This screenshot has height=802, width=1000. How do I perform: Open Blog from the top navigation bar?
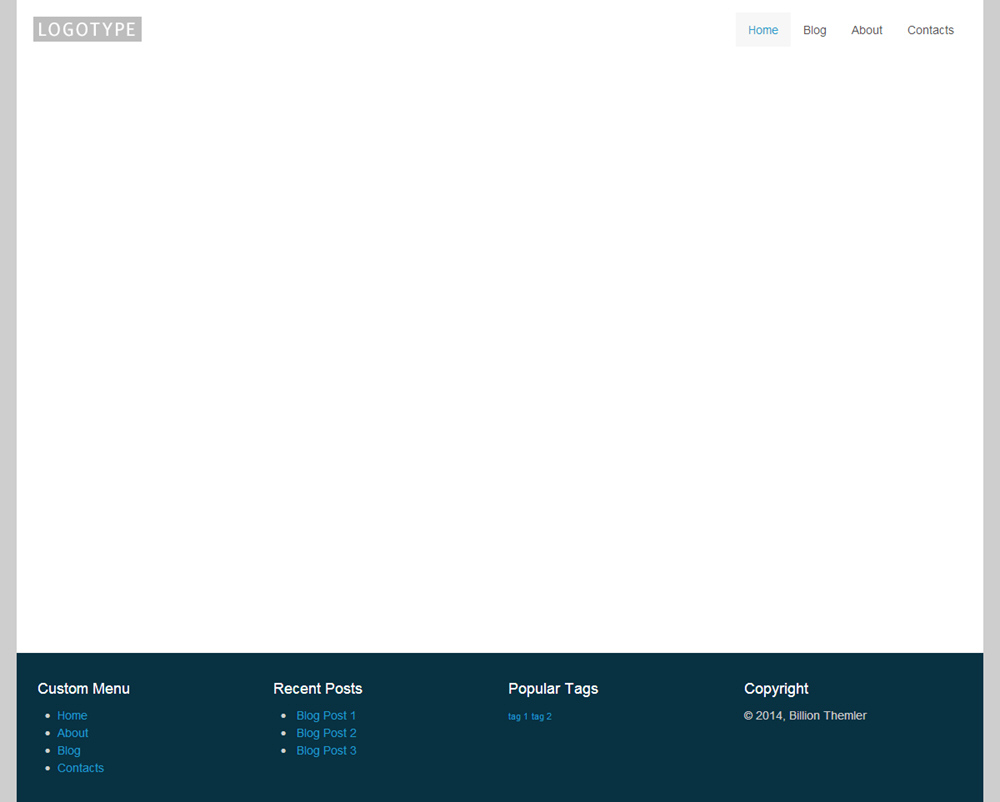click(x=815, y=30)
